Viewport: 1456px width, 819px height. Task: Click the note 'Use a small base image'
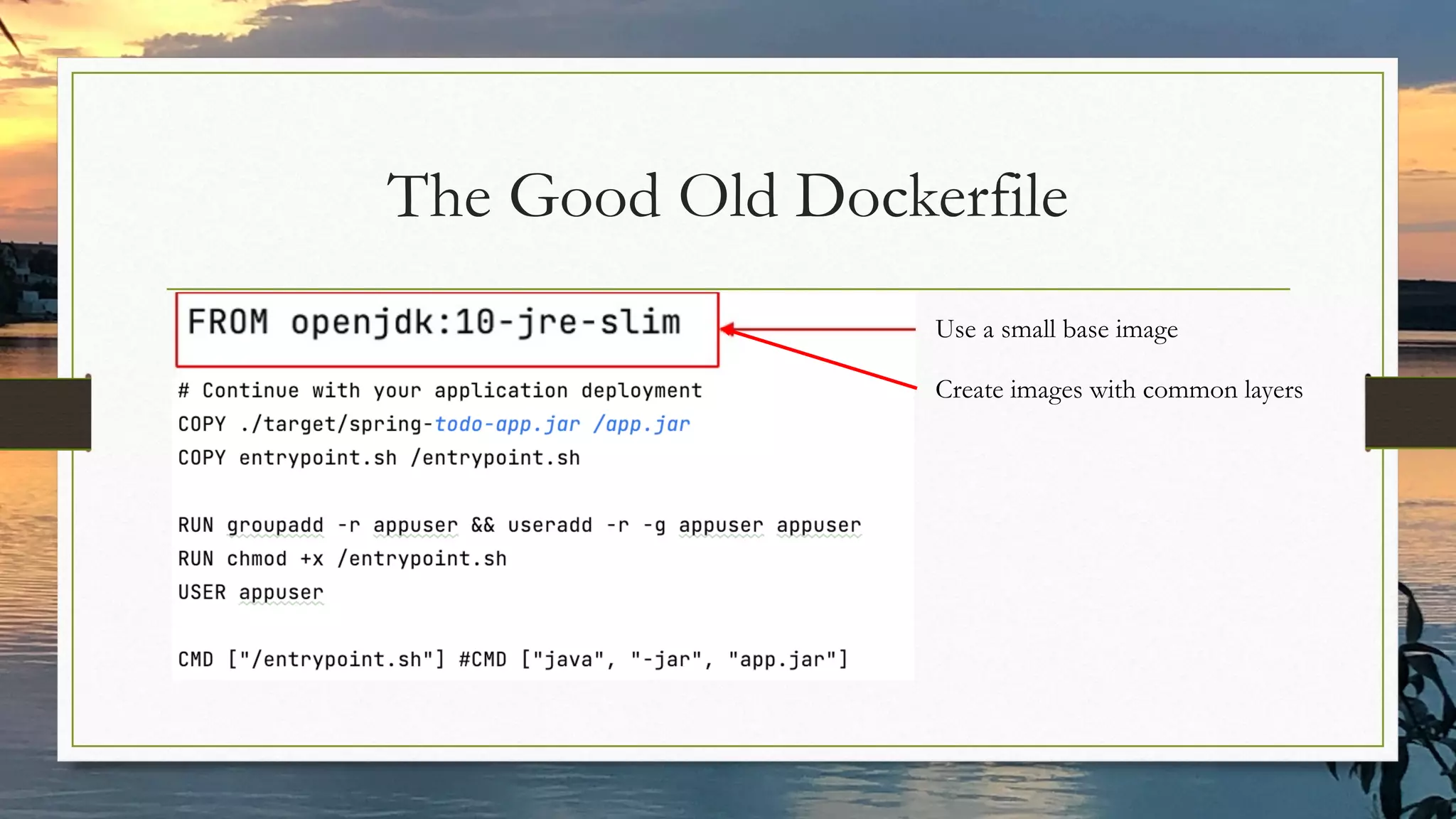1056,329
